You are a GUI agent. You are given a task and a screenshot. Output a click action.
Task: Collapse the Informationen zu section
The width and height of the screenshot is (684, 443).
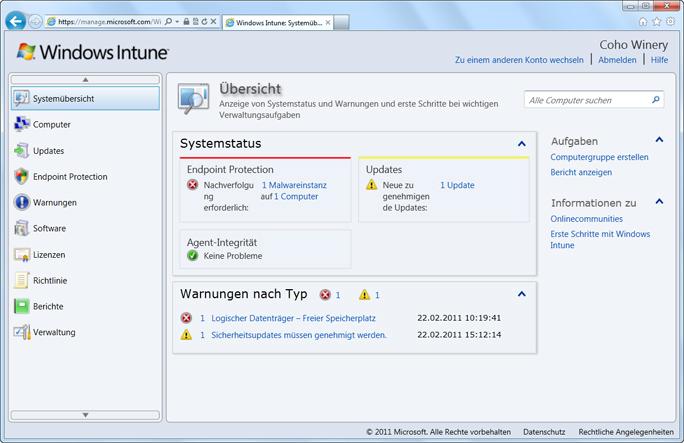pyautogui.click(x=659, y=201)
